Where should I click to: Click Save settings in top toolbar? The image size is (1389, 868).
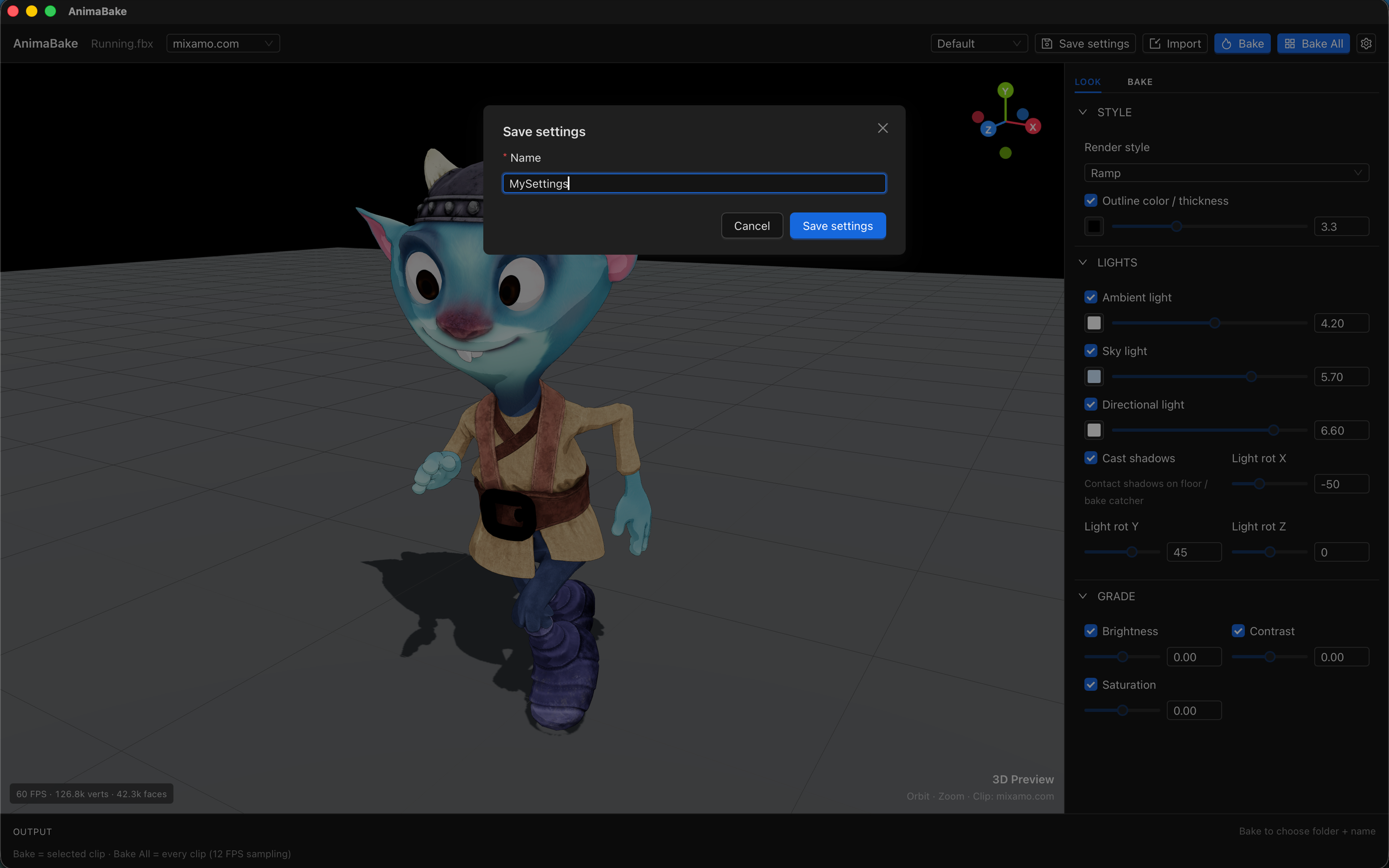coord(1085,43)
